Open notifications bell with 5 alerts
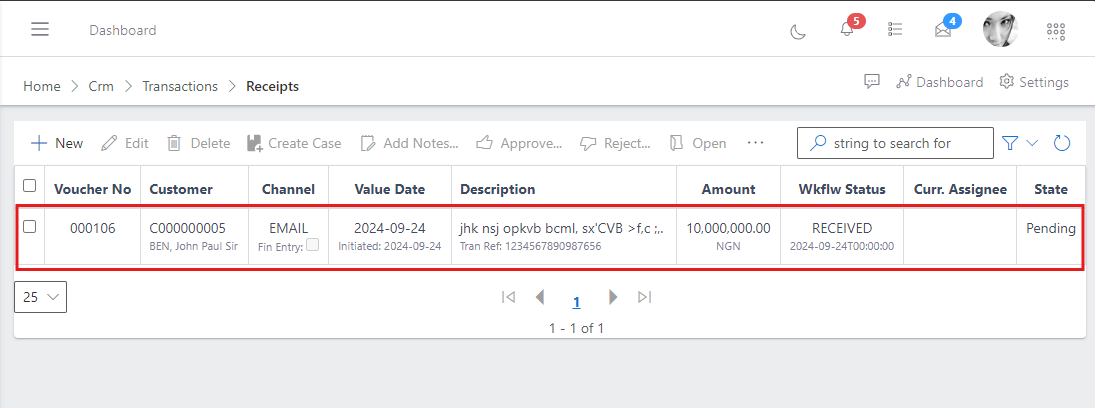1095x408 pixels. [x=847, y=30]
